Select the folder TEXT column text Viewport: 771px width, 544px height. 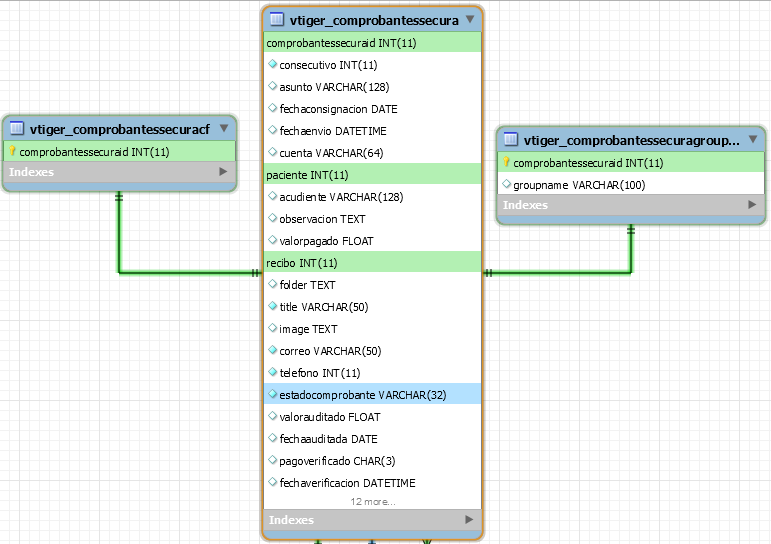tap(307, 285)
